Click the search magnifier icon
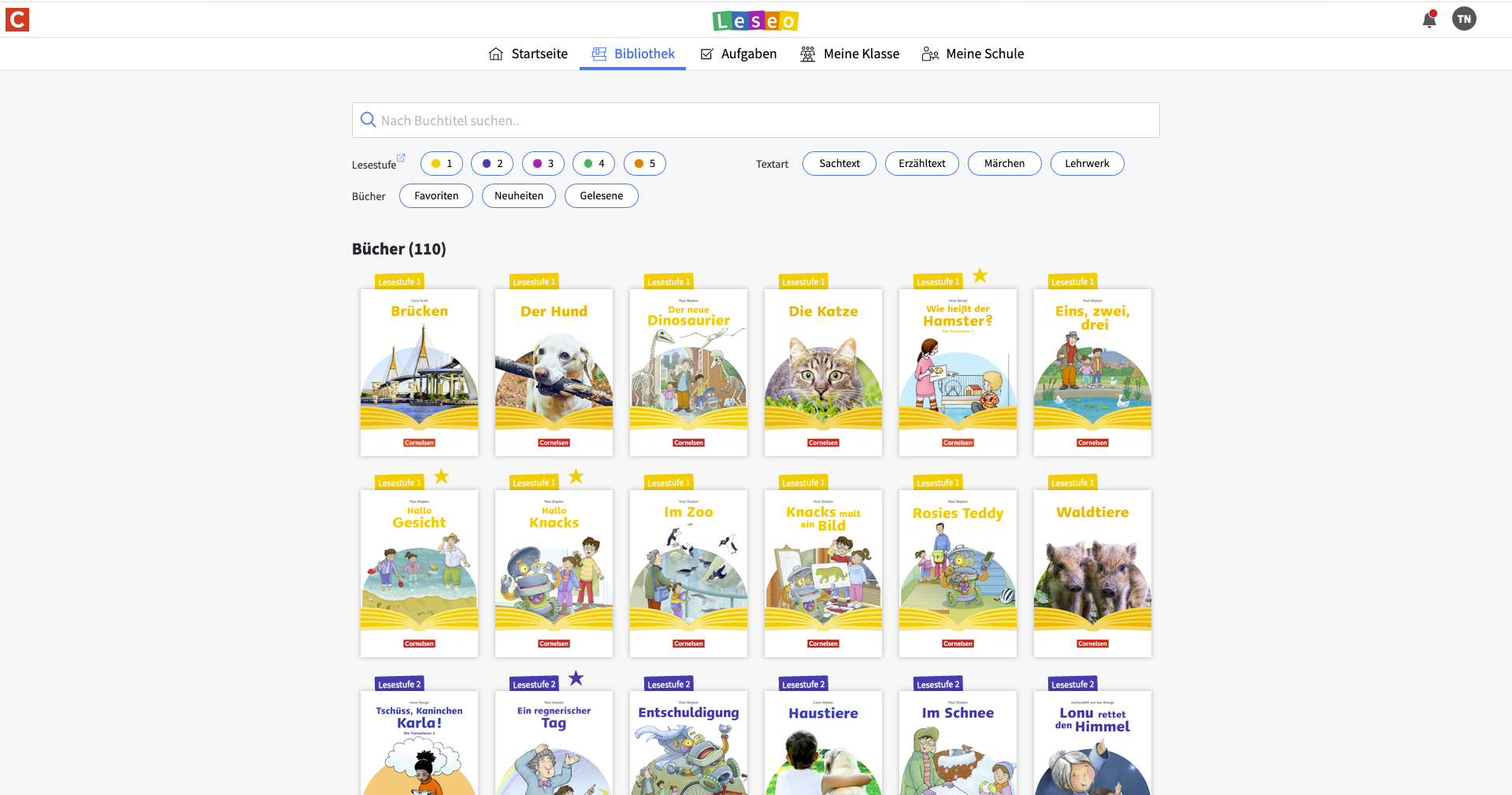 pos(368,120)
